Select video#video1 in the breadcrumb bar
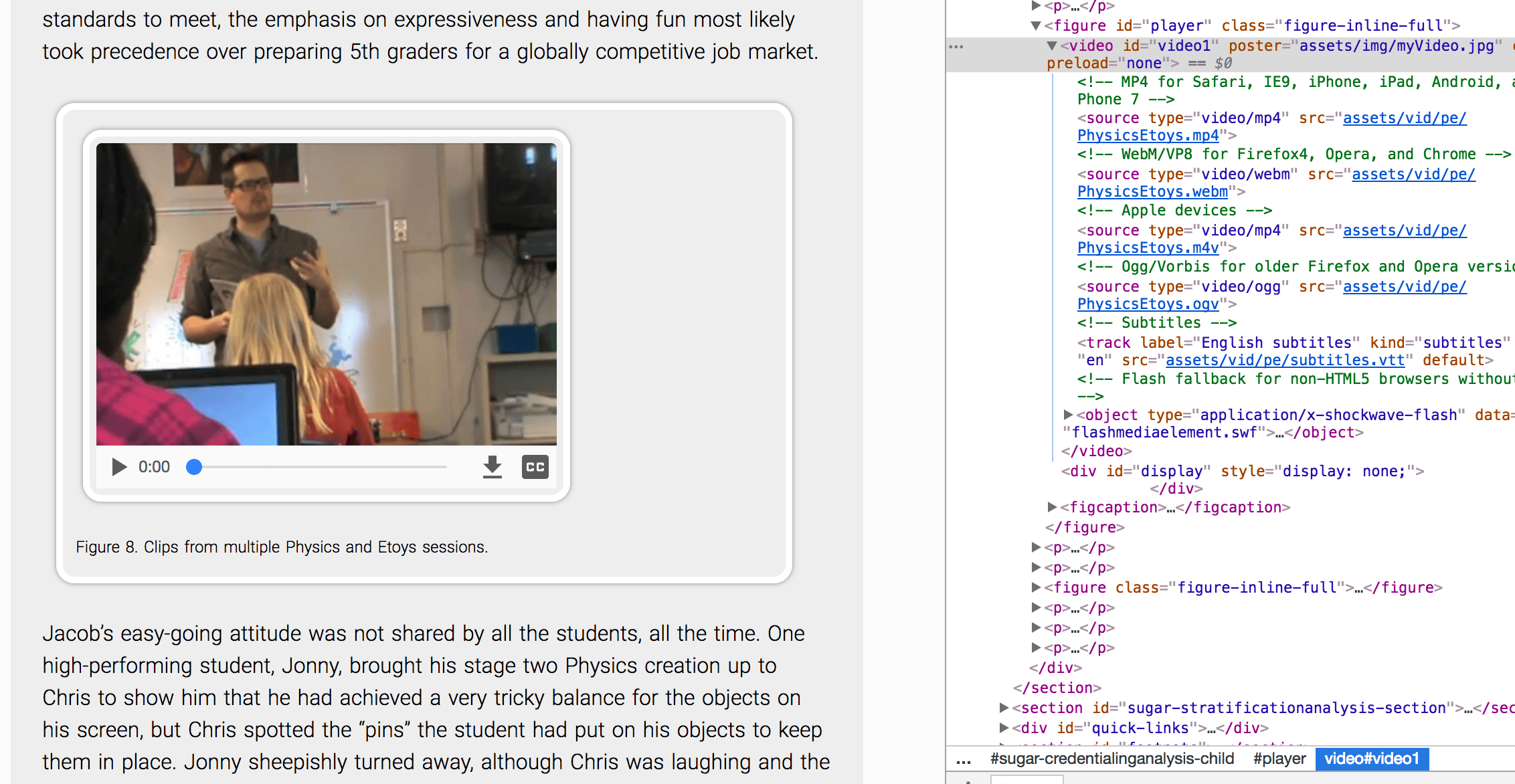The height and width of the screenshot is (784, 1515). click(1372, 759)
